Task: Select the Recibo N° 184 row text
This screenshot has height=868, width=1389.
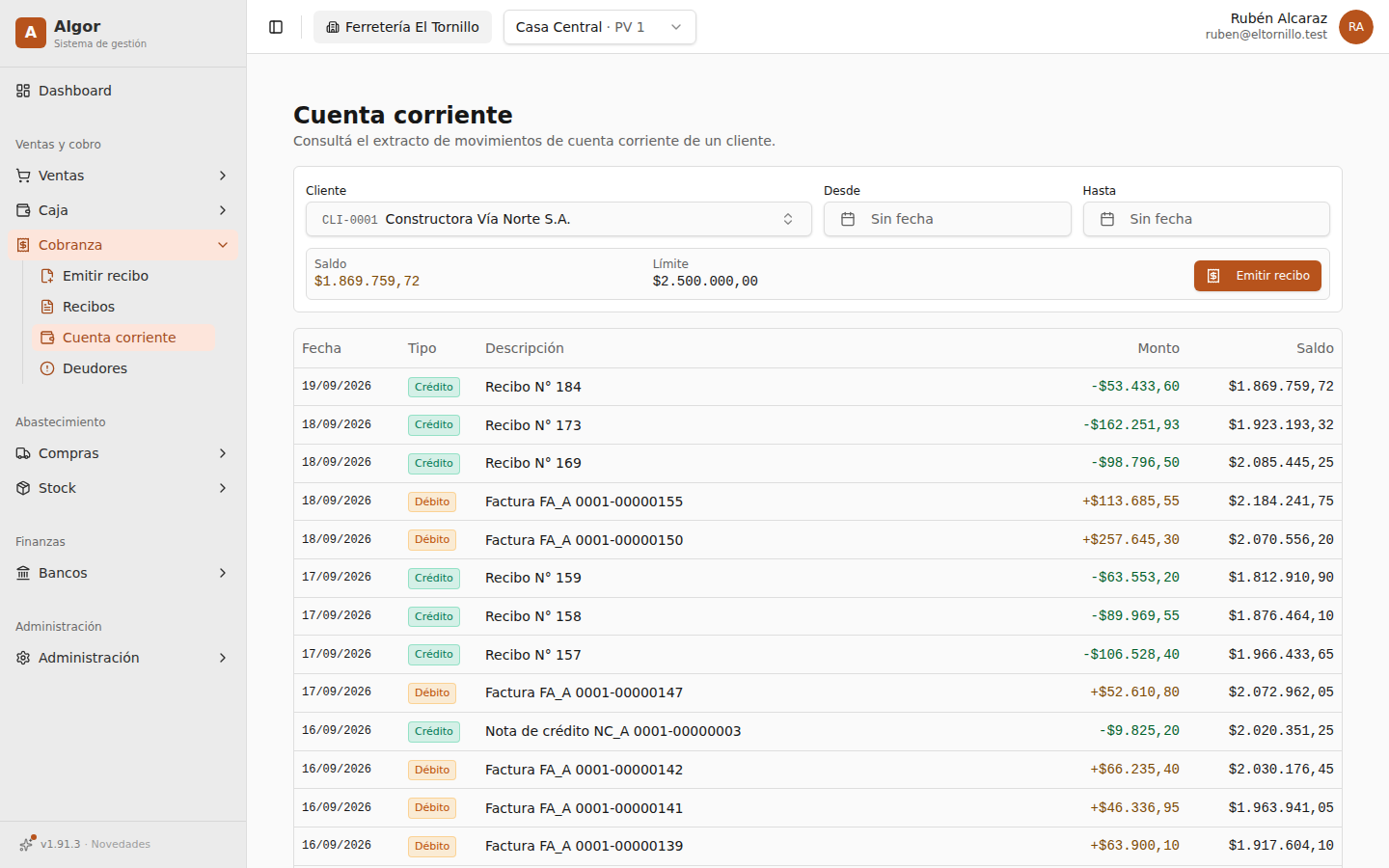Action: [533, 387]
